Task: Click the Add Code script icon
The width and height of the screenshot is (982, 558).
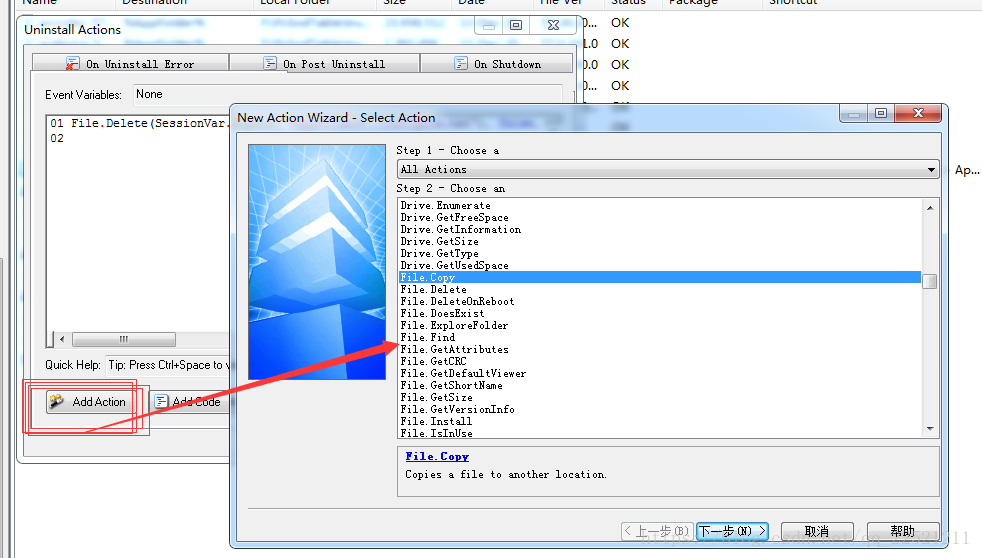Action: (x=161, y=401)
